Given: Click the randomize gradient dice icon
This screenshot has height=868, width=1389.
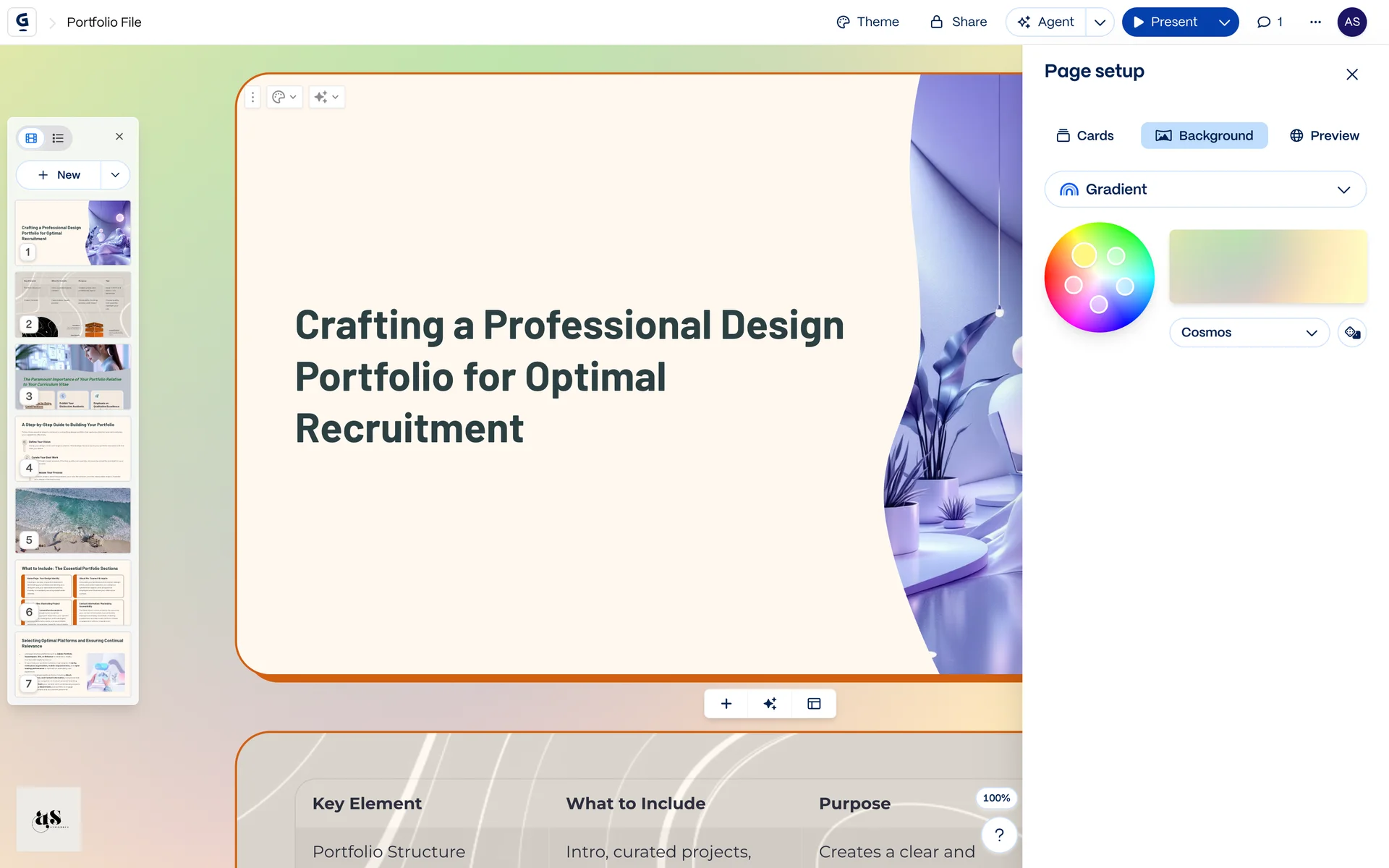Looking at the screenshot, I should coord(1351,333).
